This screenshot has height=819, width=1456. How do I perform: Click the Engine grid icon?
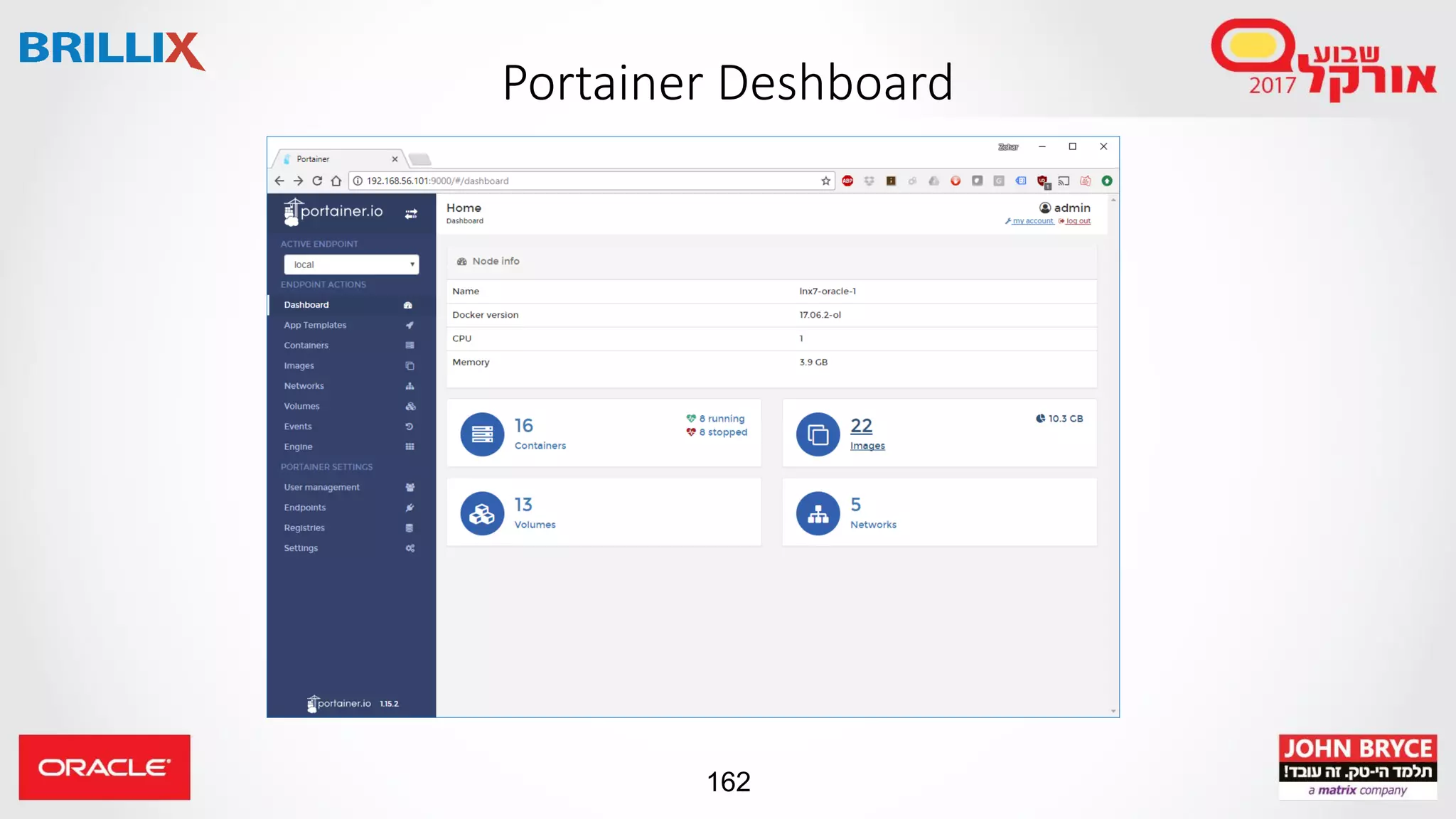409,446
